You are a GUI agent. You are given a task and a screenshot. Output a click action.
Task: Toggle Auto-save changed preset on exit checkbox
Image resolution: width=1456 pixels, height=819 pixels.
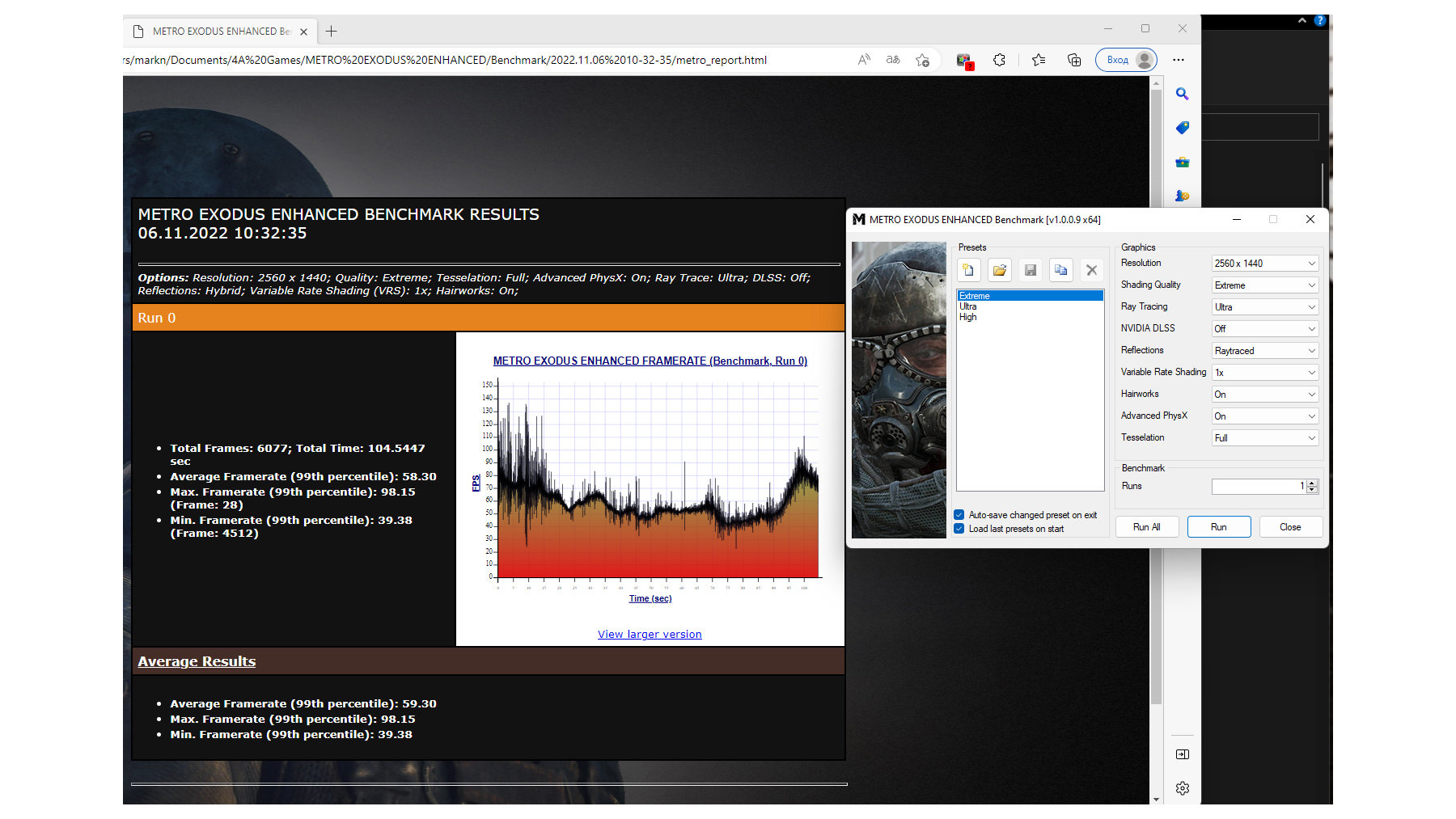(x=959, y=515)
